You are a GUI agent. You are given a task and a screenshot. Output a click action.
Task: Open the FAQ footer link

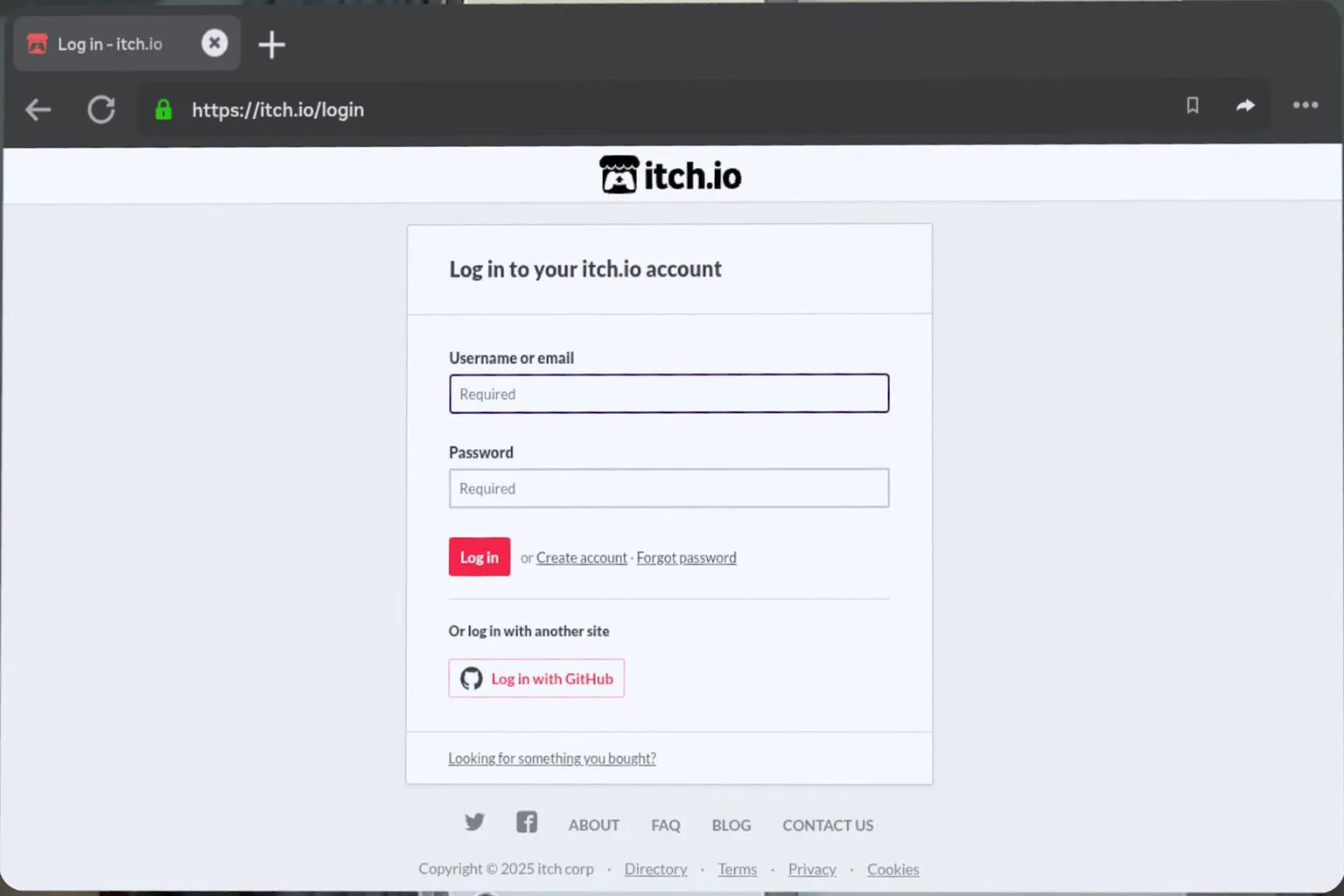coord(666,825)
